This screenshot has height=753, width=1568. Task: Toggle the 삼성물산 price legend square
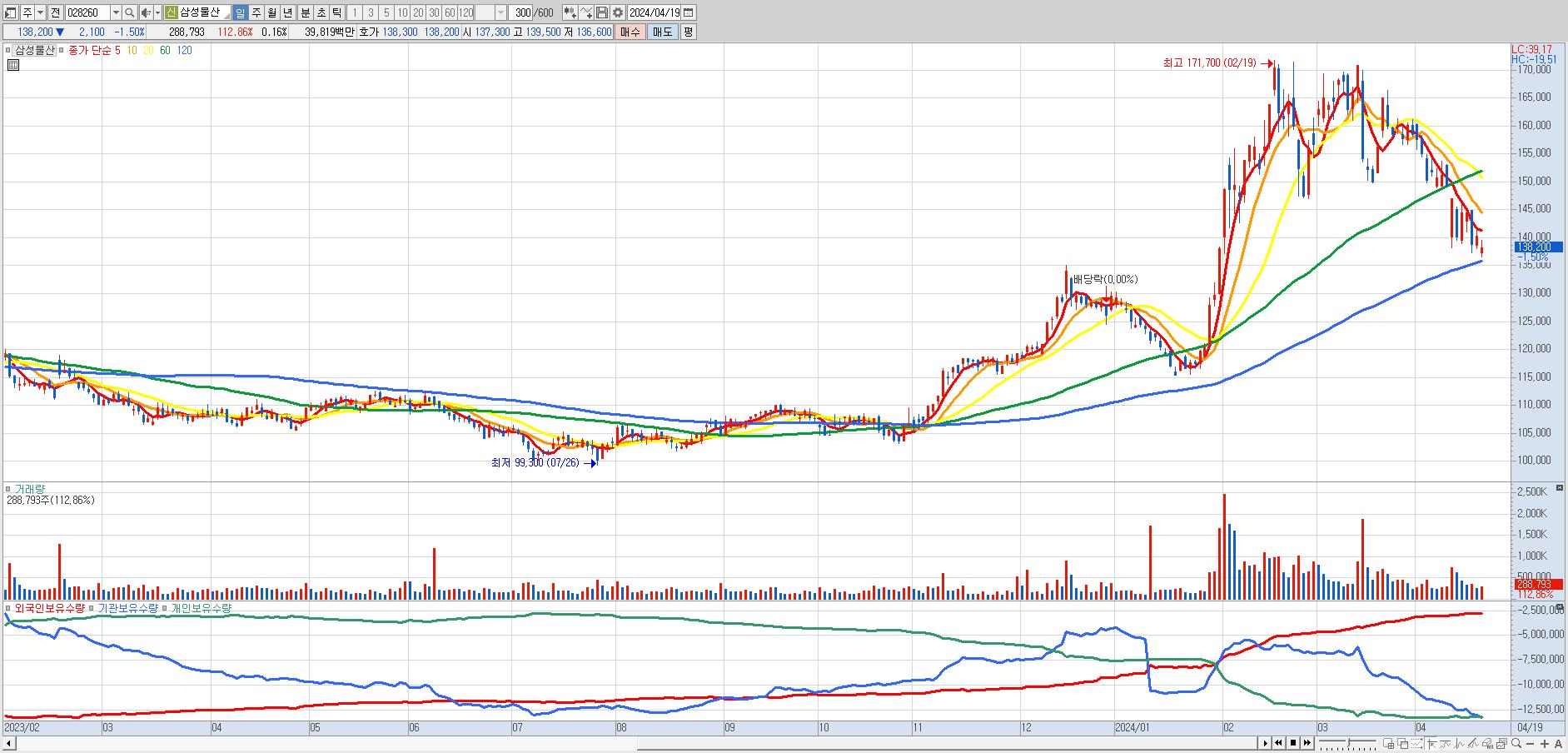[x=9, y=50]
